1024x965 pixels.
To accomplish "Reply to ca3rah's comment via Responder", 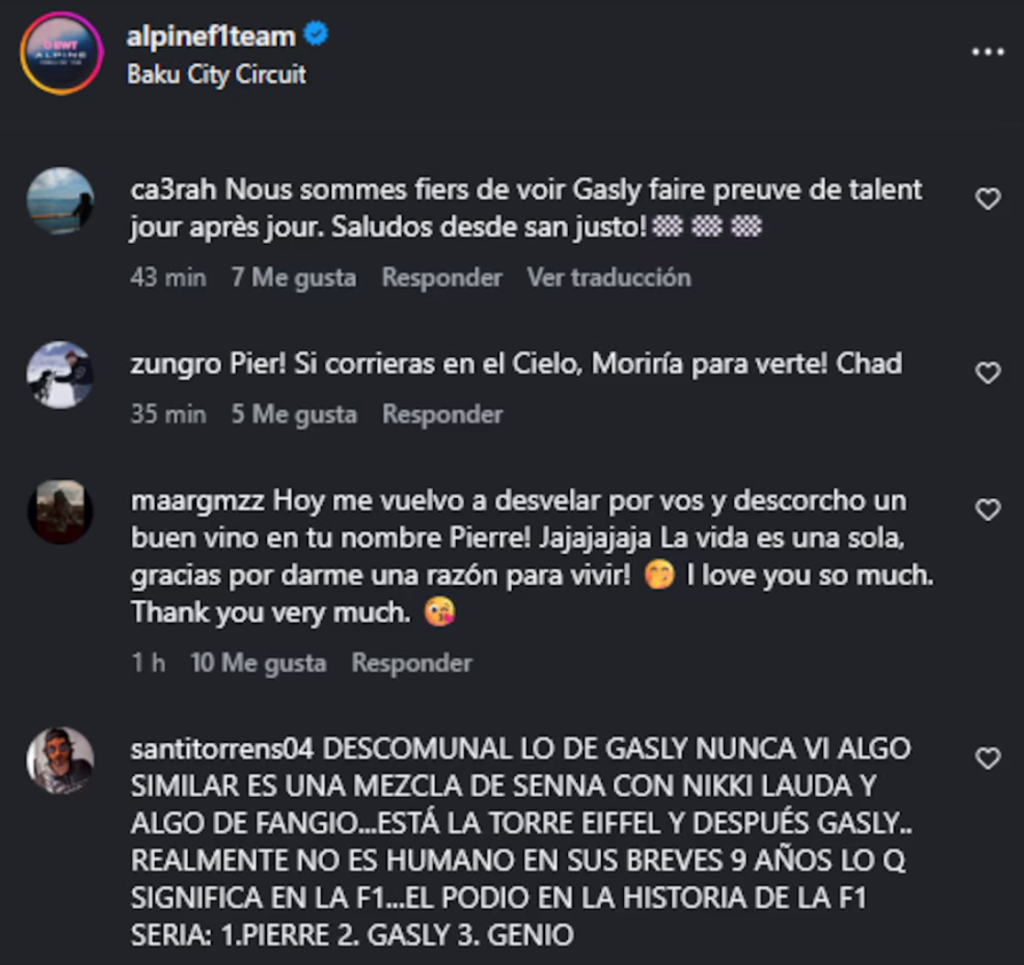I will tap(442, 277).
